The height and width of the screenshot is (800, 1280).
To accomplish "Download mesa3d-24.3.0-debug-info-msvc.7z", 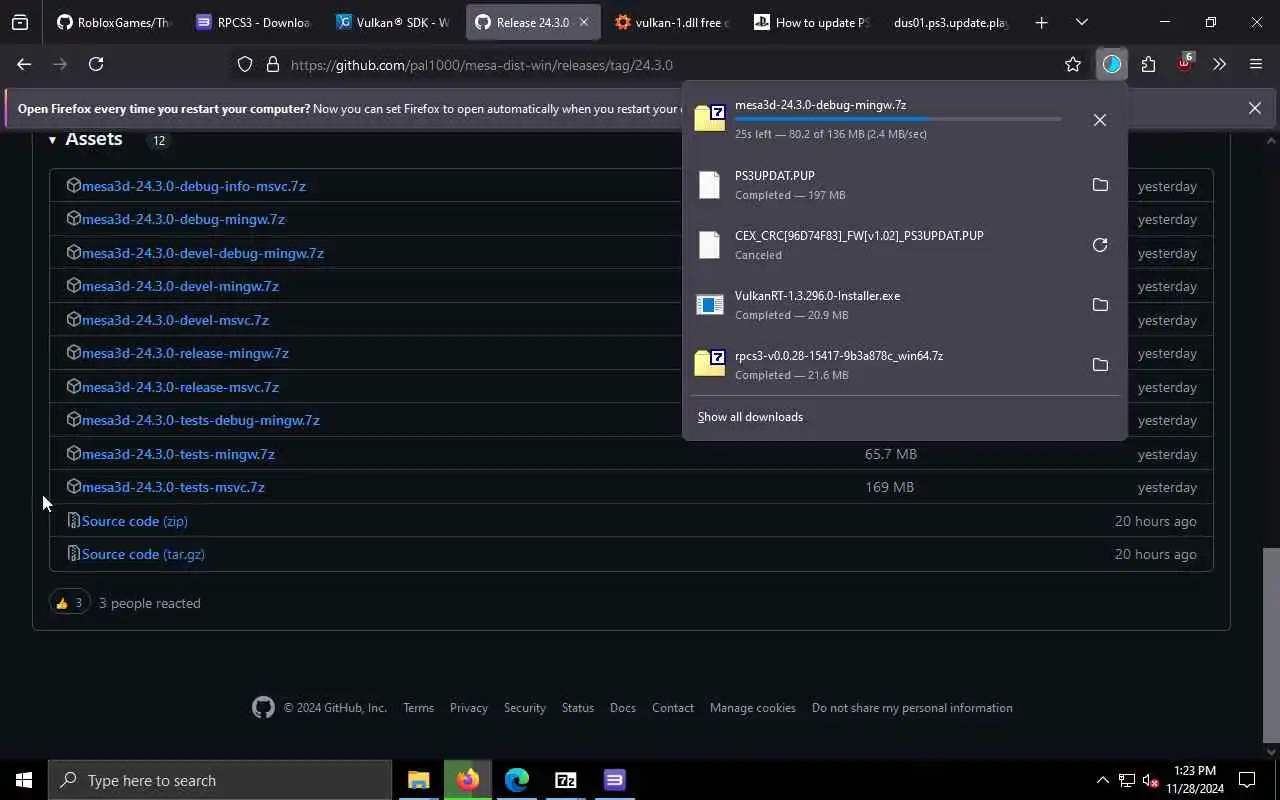I will [x=194, y=186].
